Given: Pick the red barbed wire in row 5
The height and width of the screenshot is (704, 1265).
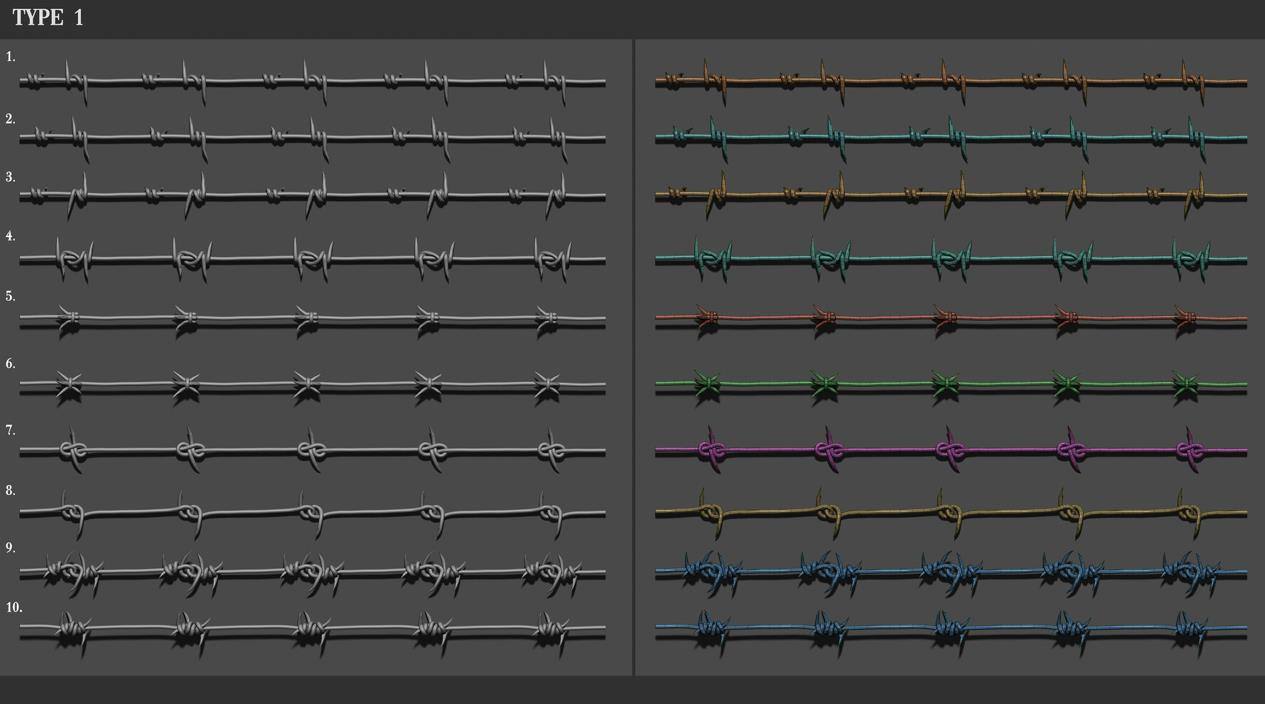Looking at the screenshot, I should [x=951, y=320].
